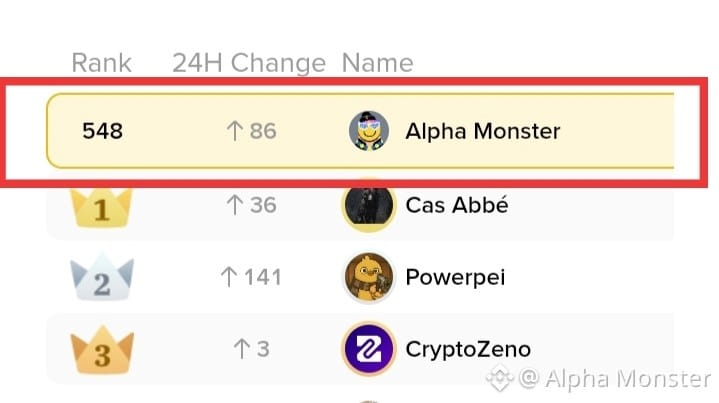Open the Powerpei name link
The width and height of the screenshot is (719, 403).
tap(455, 277)
